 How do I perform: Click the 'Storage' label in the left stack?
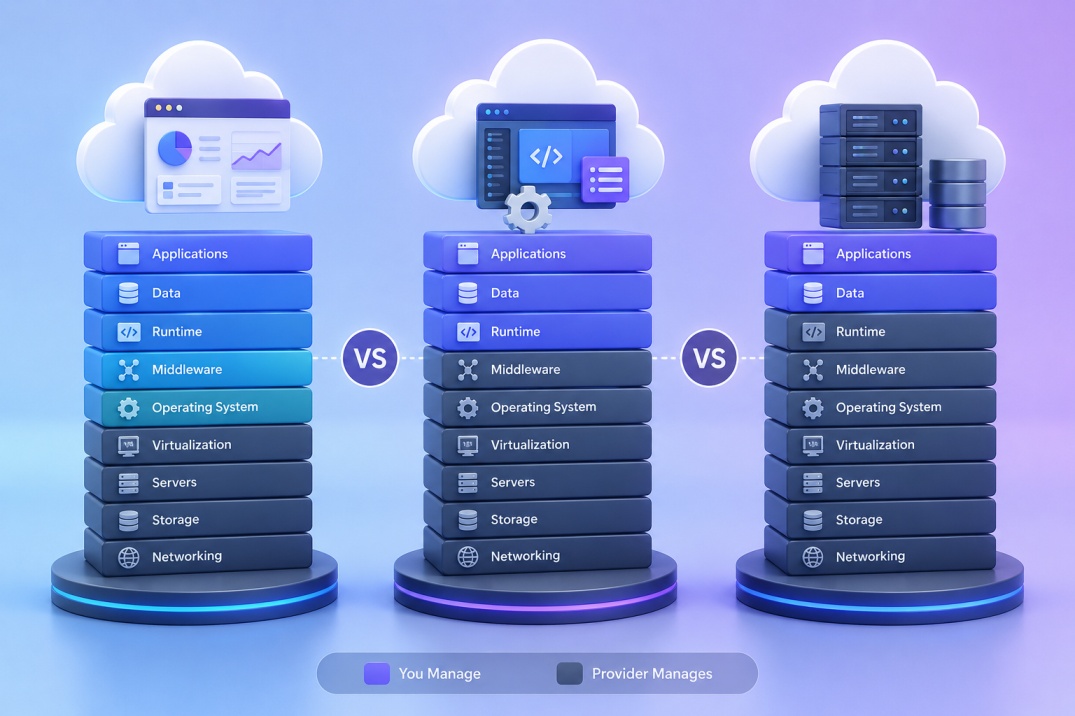(176, 520)
